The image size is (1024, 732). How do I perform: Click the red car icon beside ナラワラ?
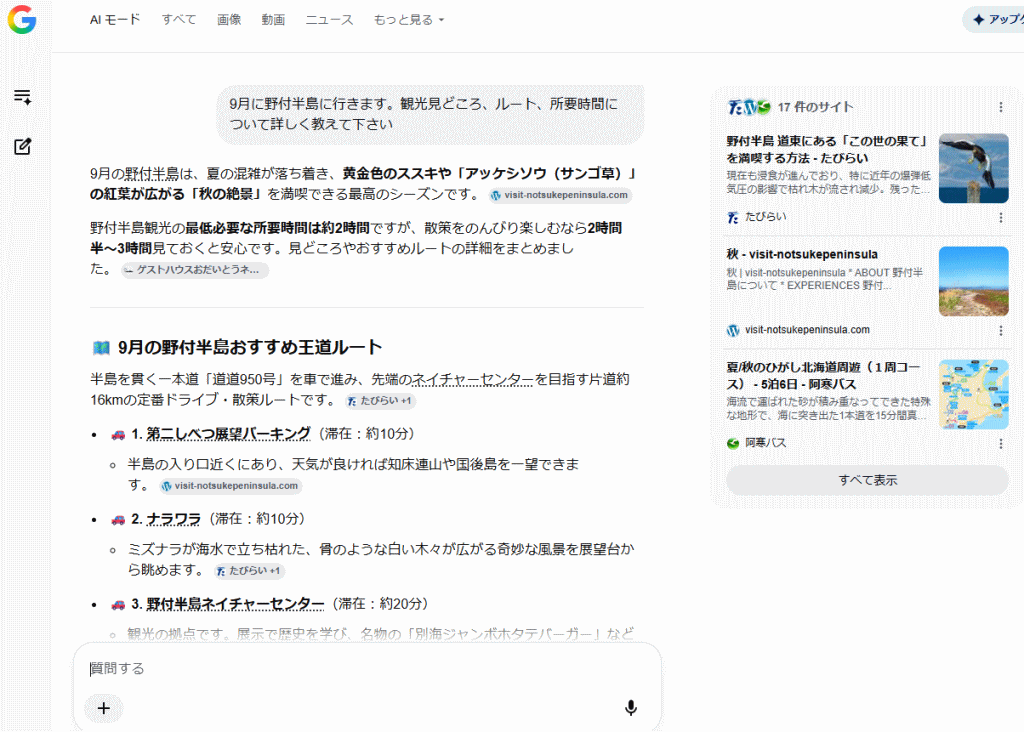[118, 519]
